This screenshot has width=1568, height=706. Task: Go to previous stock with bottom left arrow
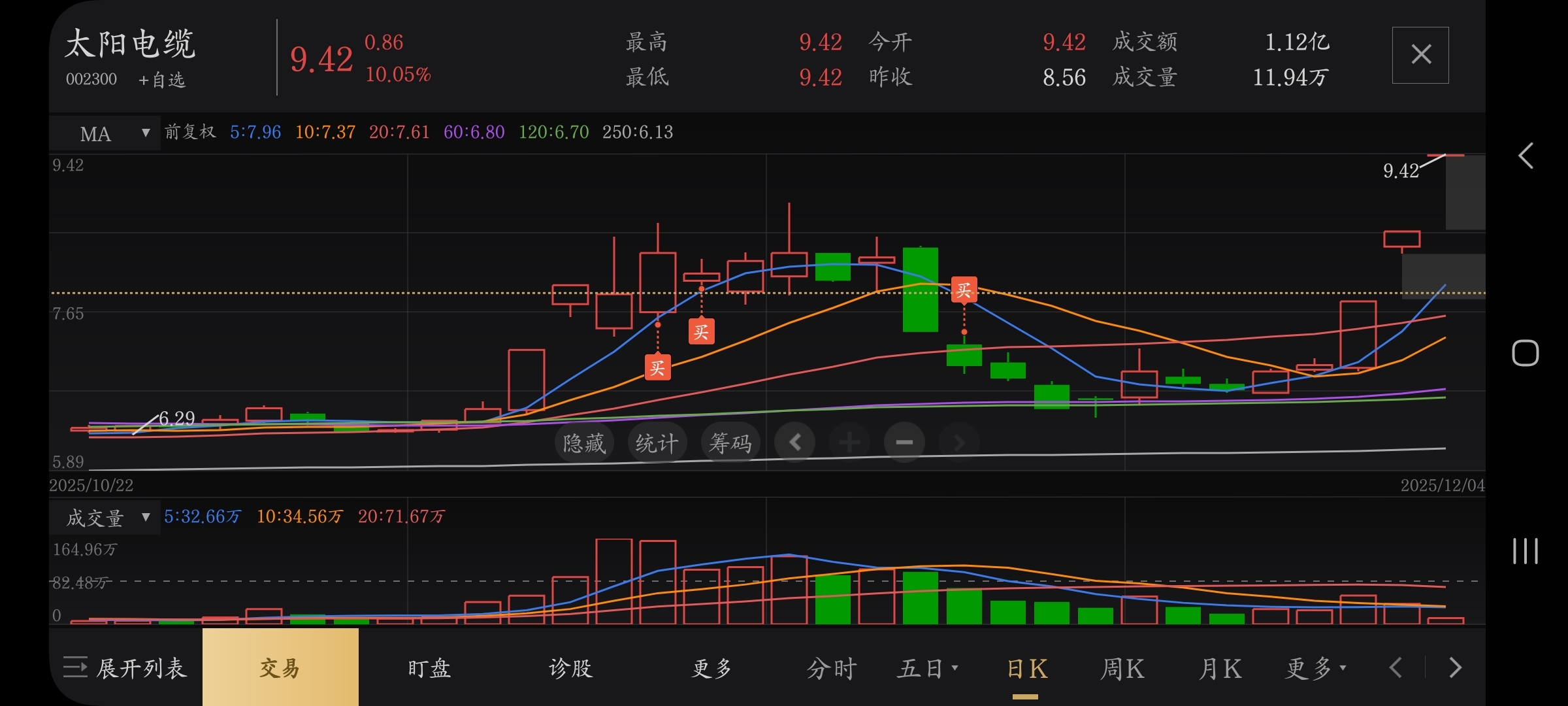(1396, 668)
